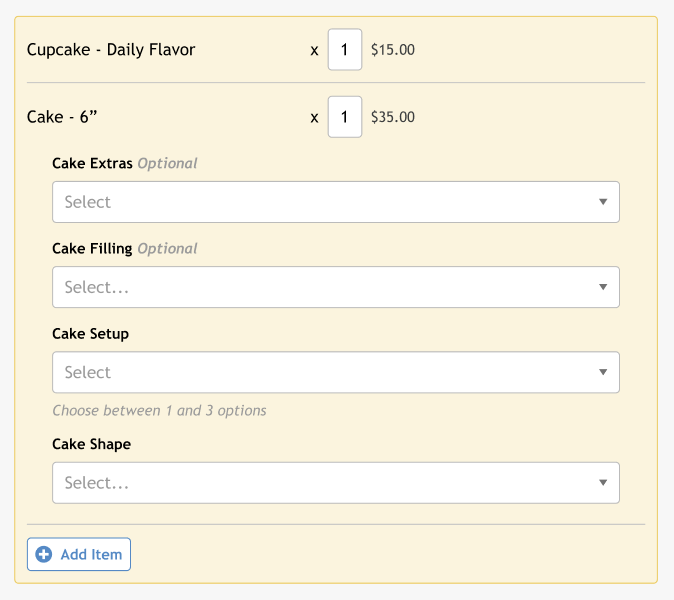Open the Cake Filling select box
The image size is (674, 600).
coord(336,287)
